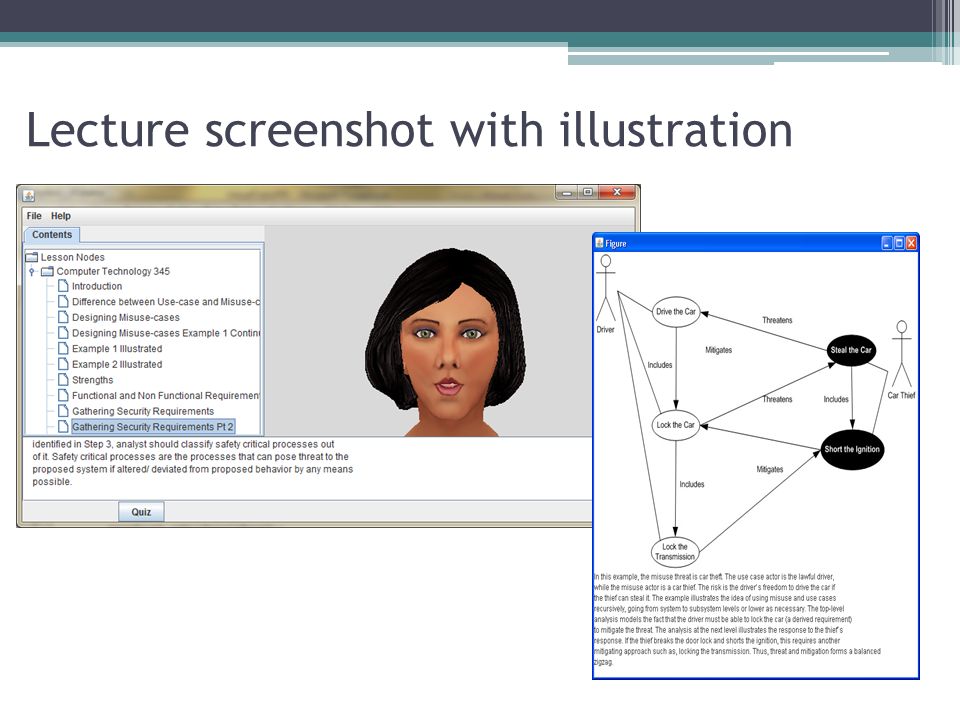Click the Lock the Car use-case oval
The image size is (960, 720).
[x=675, y=425]
